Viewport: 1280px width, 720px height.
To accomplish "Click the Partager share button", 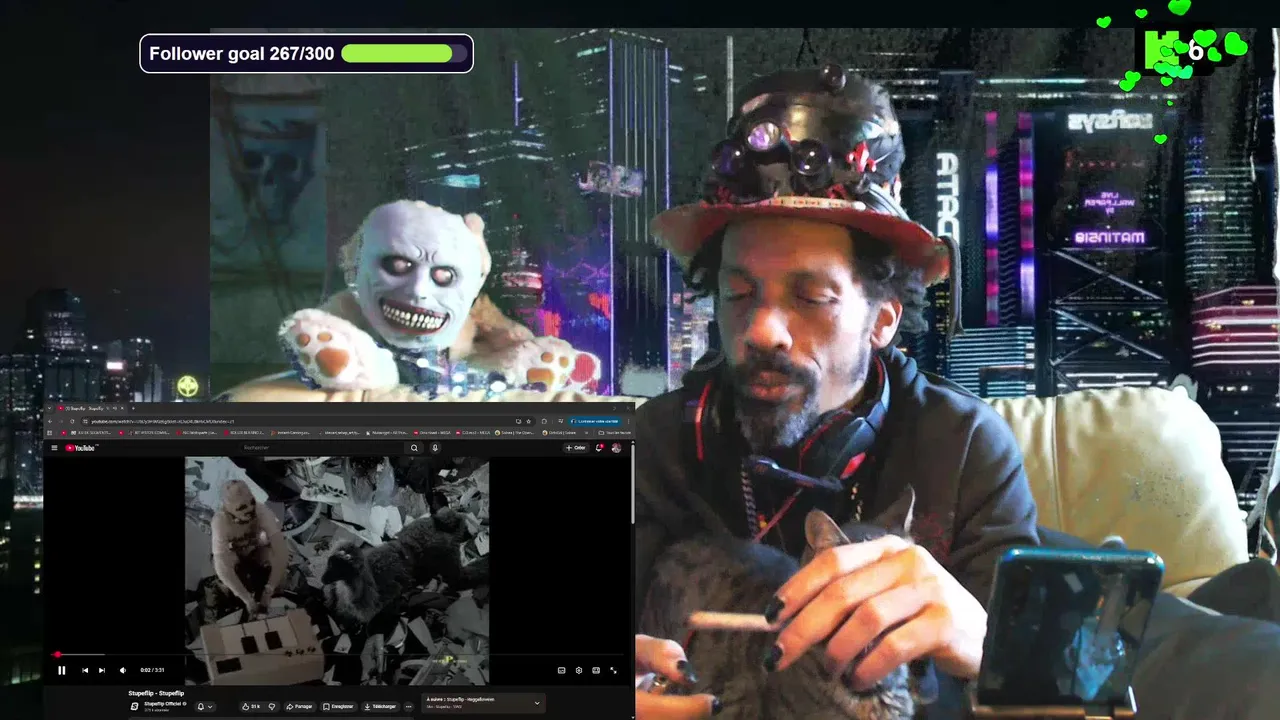I will 299,706.
